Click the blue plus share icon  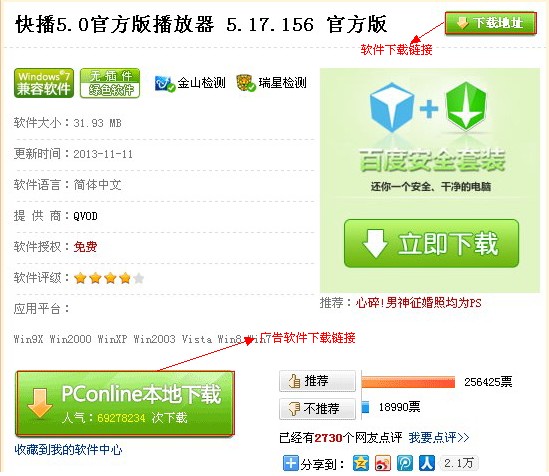[291, 463]
